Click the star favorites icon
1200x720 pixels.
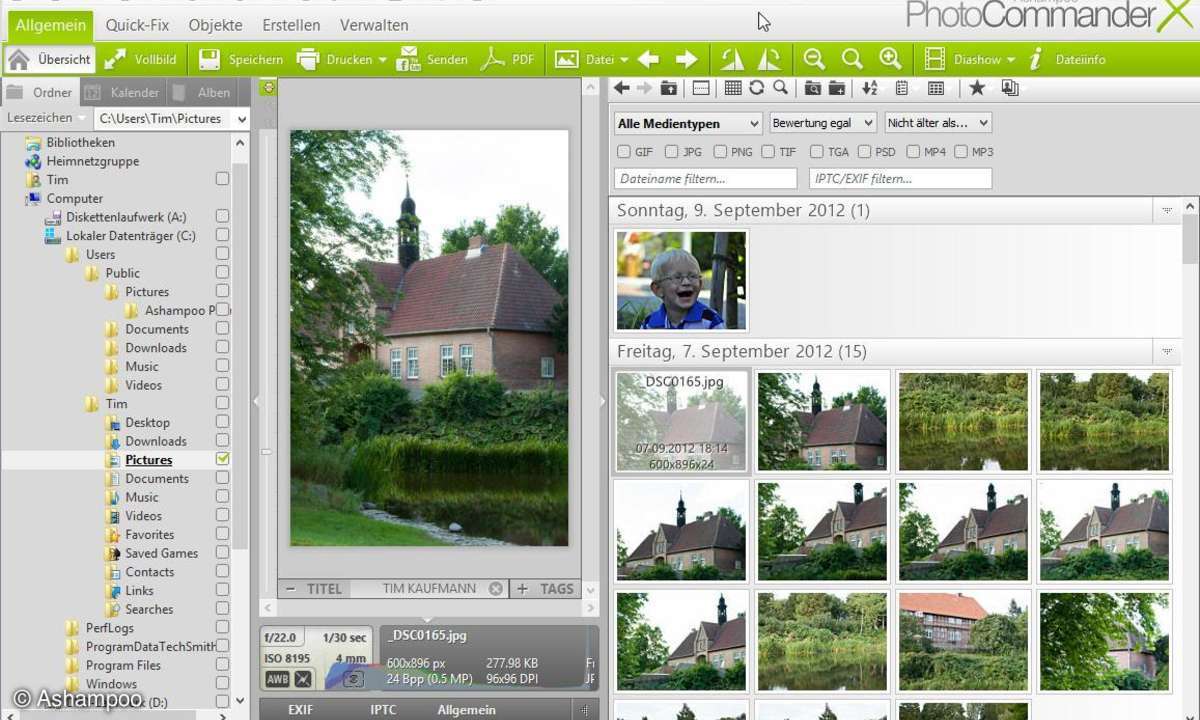click(x=977, y=88)
